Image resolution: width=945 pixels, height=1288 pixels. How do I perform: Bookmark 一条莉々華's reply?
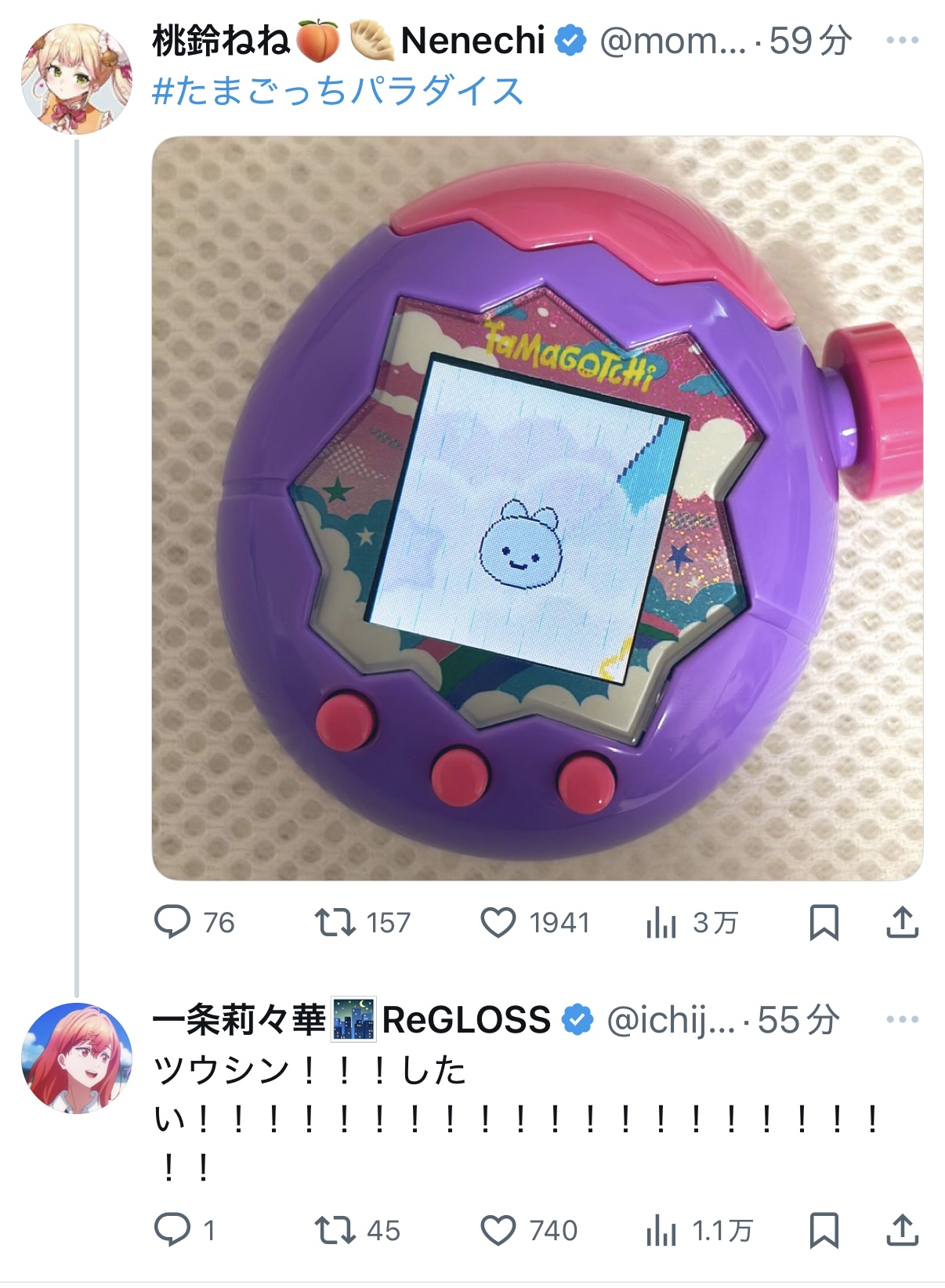point(824,1230)
